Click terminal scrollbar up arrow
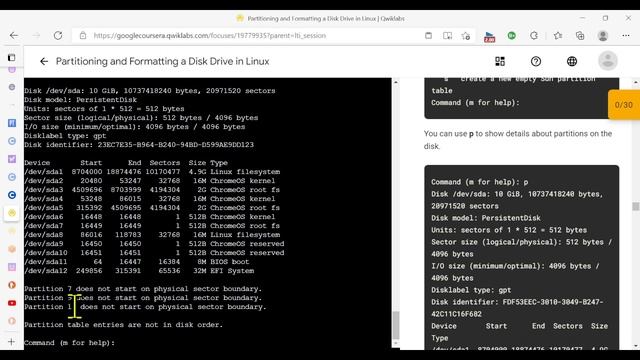This screenshot has height=360, width=640. coord(396,82)
